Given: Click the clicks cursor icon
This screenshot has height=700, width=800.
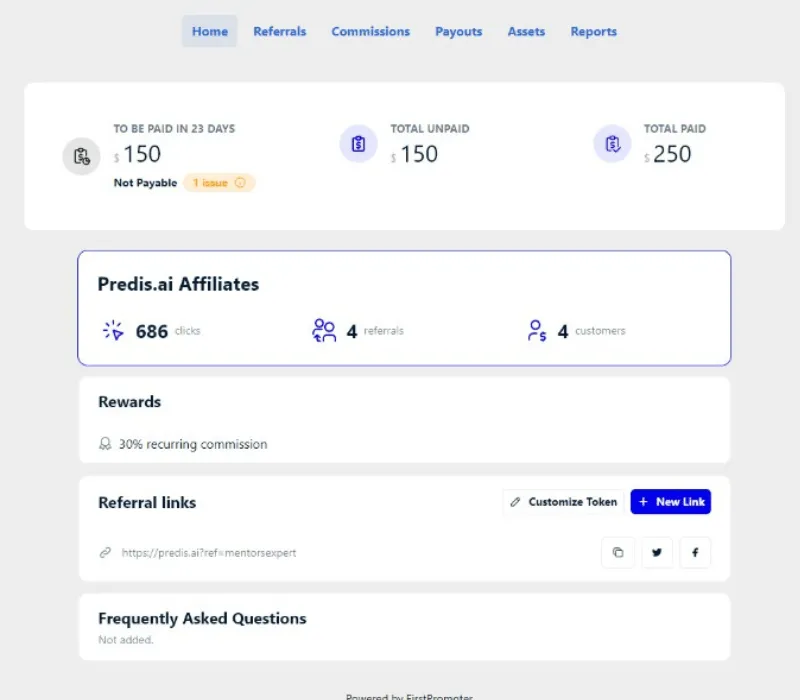Looking at the screenshot, I should 113,331.
